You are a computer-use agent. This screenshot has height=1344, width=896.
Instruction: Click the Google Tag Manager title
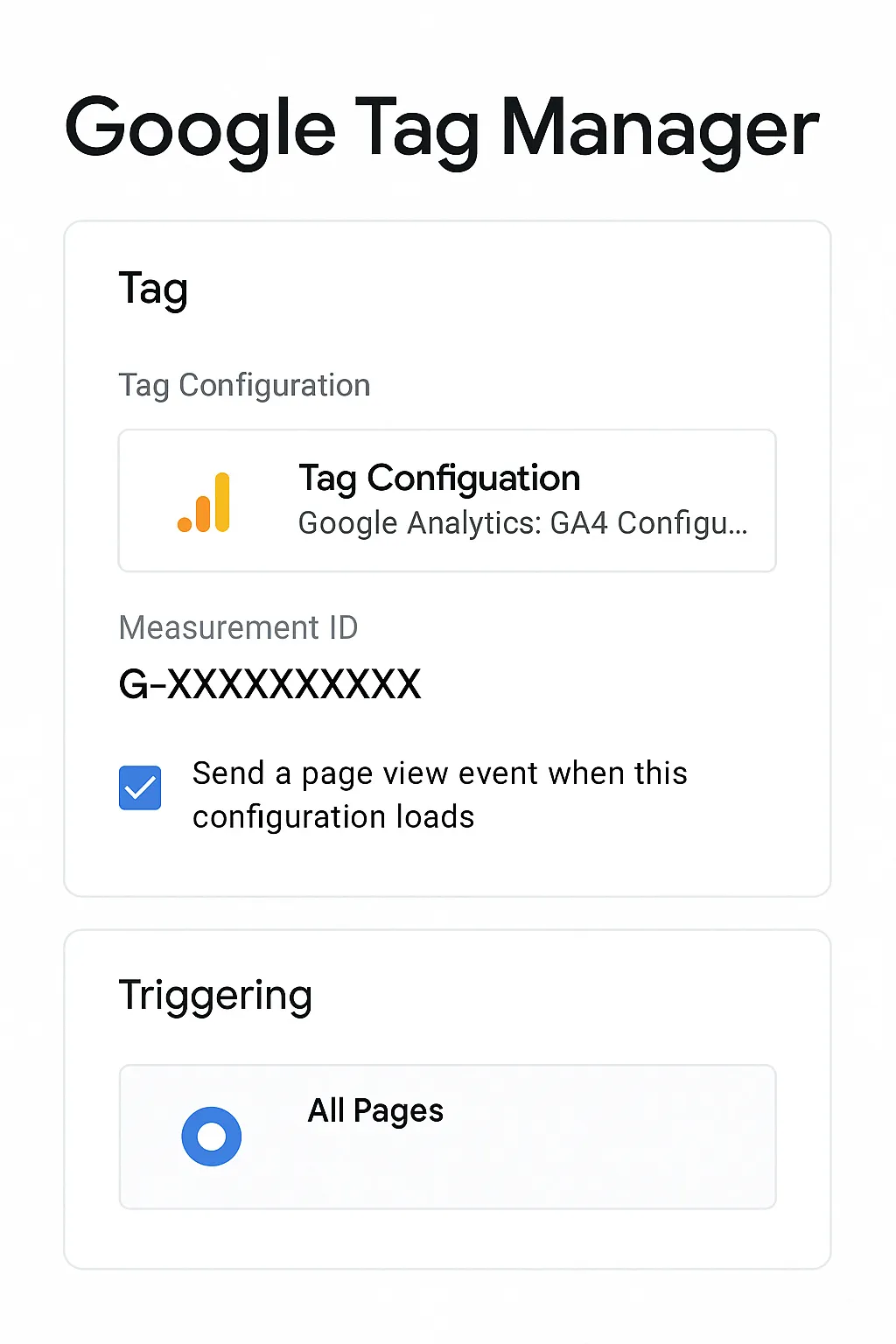coord(442,129)
